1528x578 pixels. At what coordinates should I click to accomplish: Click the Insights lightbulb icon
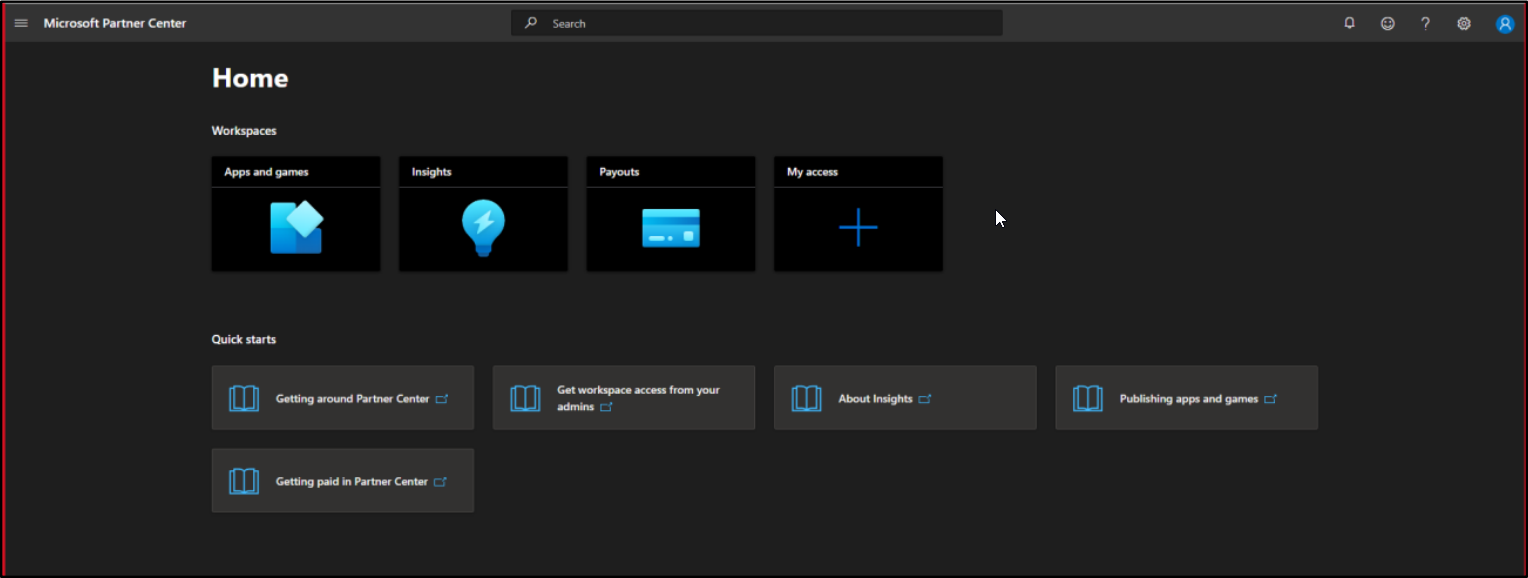pos(483,228)
